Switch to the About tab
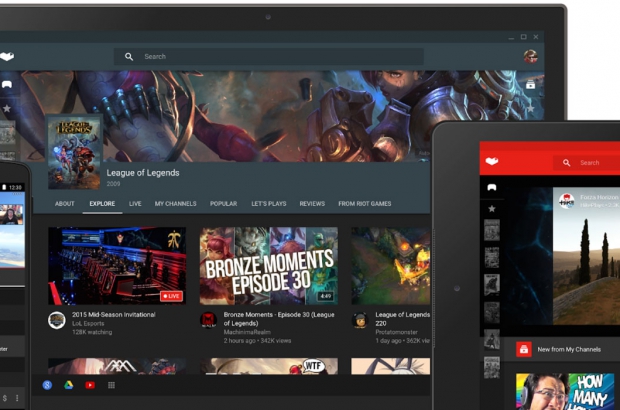This screenshot has height=410, width=620. coord(65,203)
